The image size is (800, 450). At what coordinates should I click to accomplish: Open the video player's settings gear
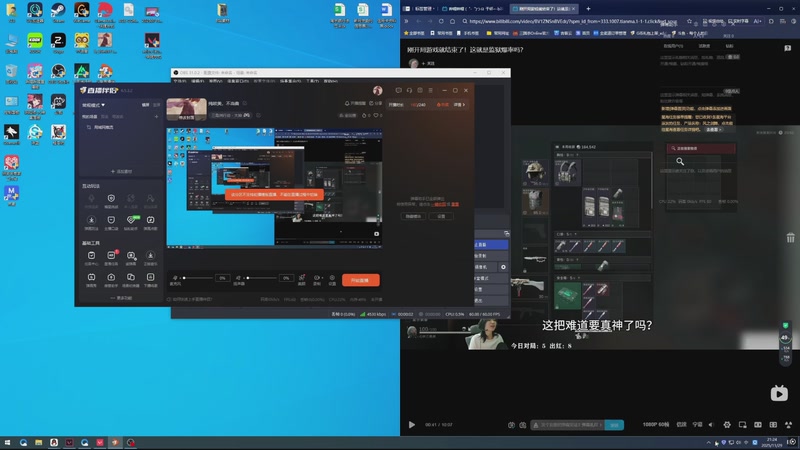(x=727, y=424)
